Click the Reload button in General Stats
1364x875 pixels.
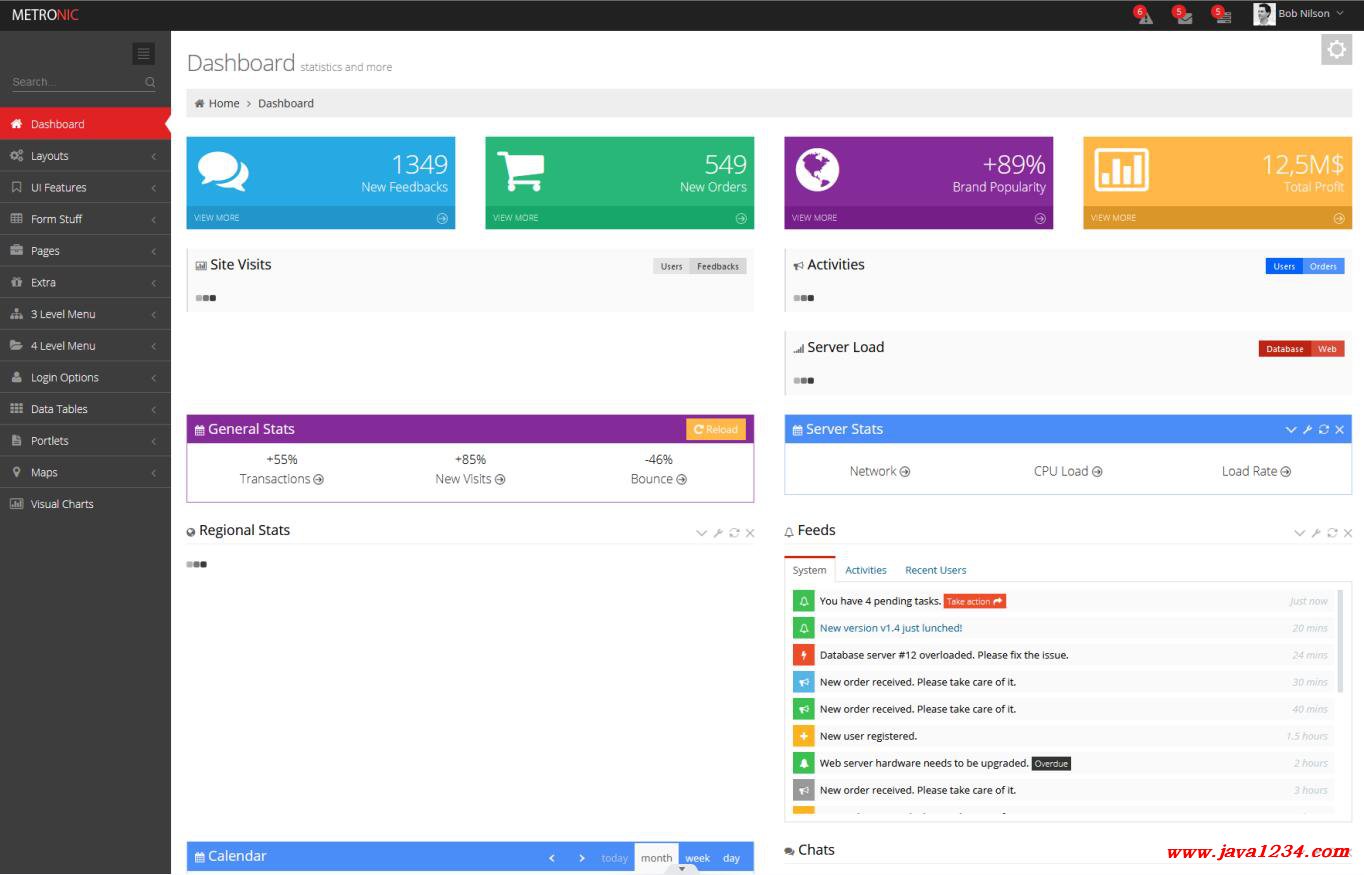[715, 429]
